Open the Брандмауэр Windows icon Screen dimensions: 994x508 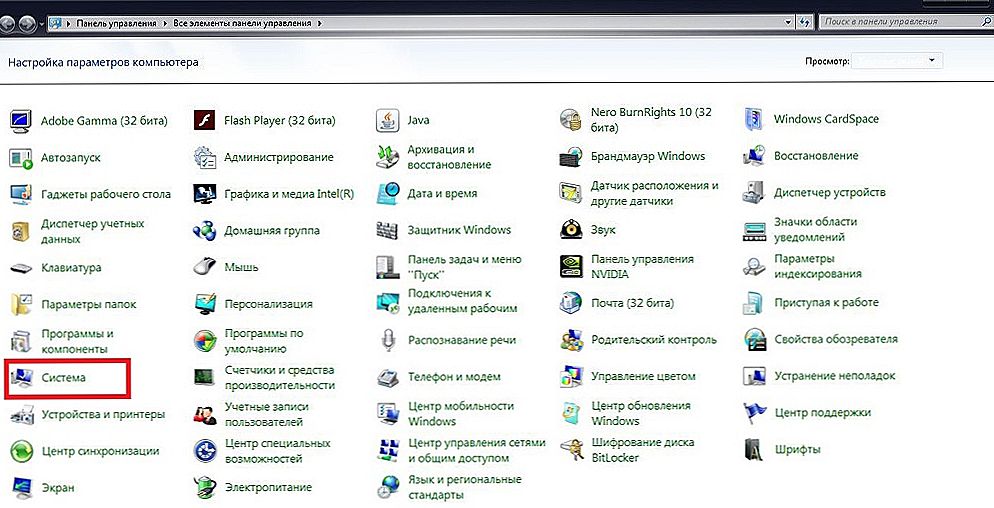571,156
